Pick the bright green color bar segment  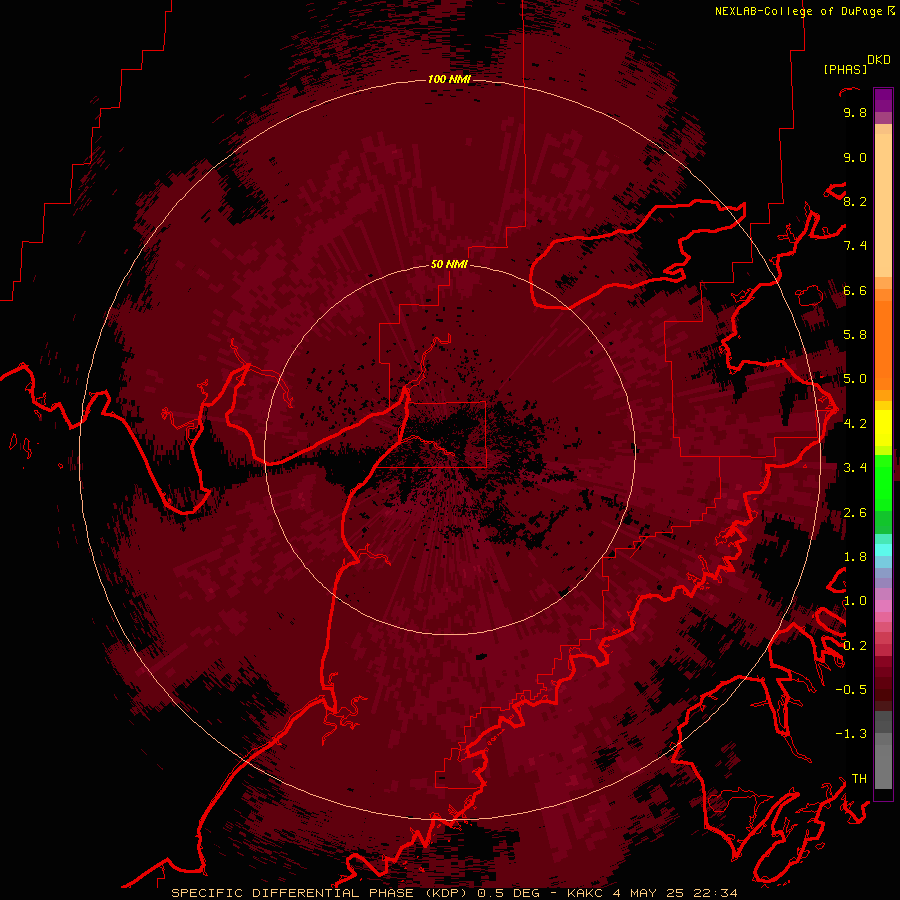point(883,483)
